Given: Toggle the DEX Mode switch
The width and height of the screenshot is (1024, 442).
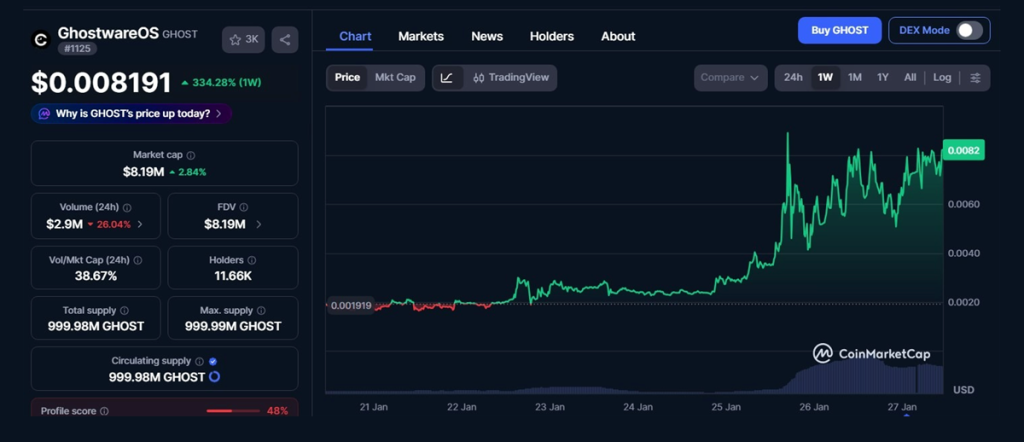Looking at the screenshot, I should tap(969, 30).
